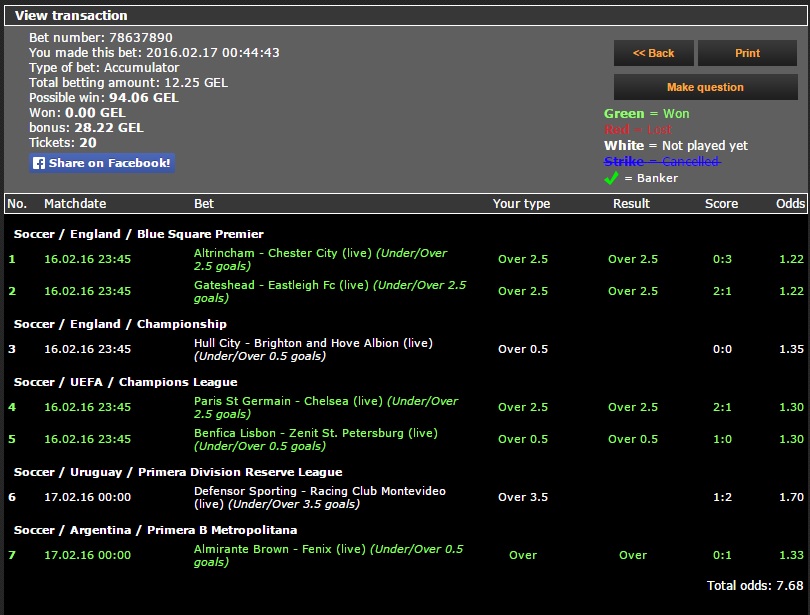The width and height of the screenshot is (810, 615).
Task: Open the Make question form
Action: [x=705, y=87]
